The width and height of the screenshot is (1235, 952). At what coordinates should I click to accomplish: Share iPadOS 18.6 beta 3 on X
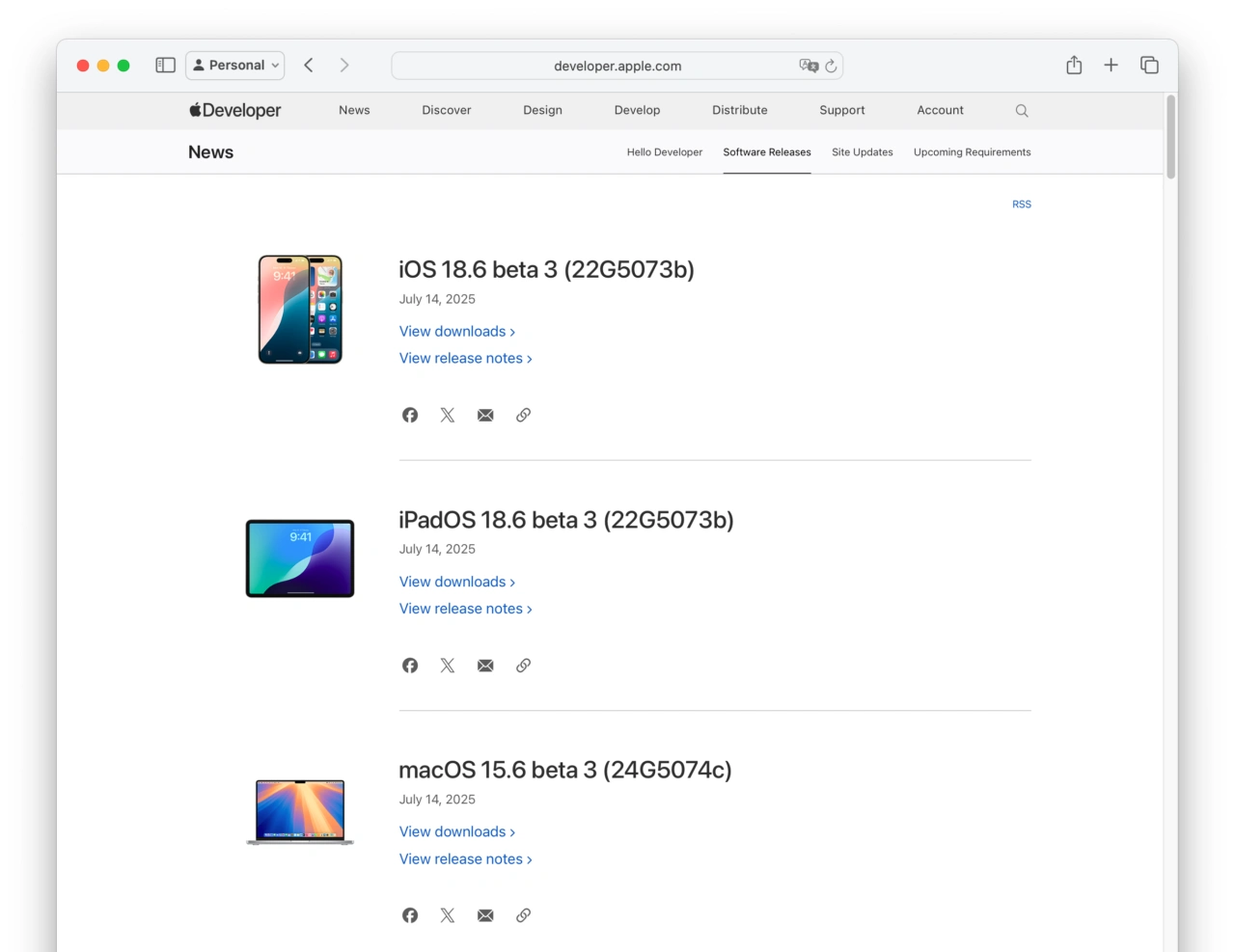pyautogui.click(x=447, y=665)
